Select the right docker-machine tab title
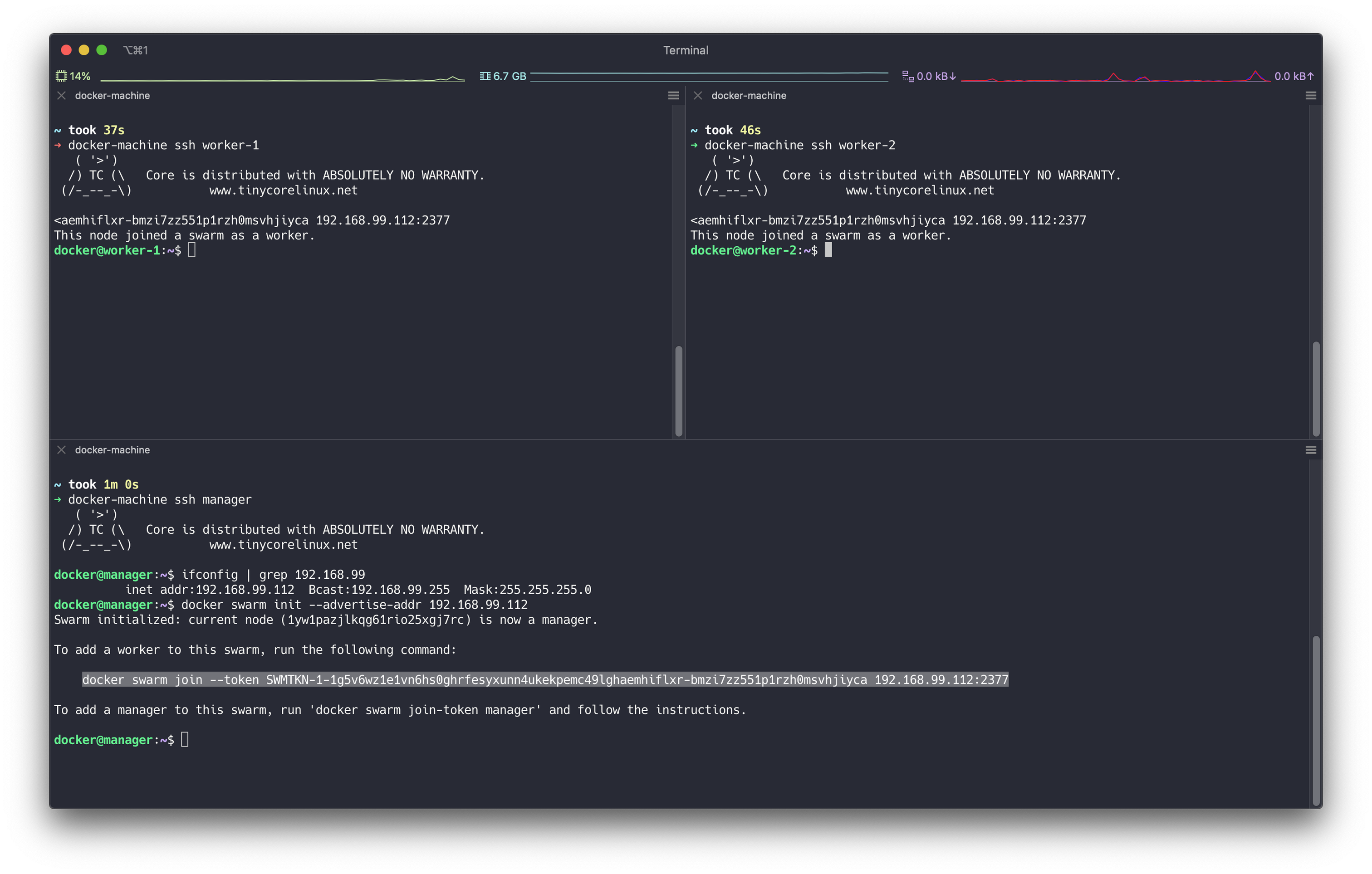 point(748,95)
